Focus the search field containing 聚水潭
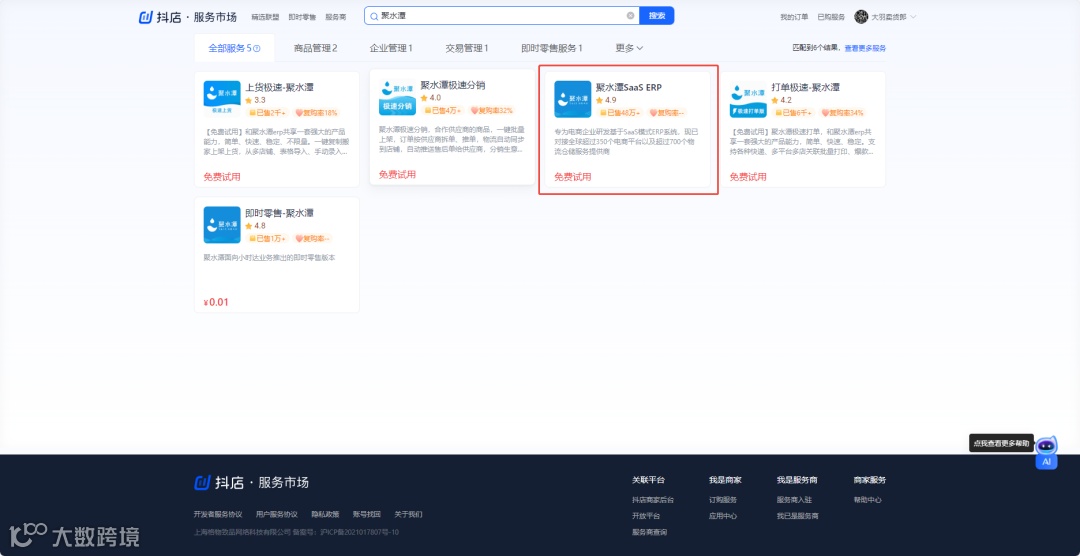The width and height of the screenshot is (1080, 556). pyautogui.click(x=503, y=16)
